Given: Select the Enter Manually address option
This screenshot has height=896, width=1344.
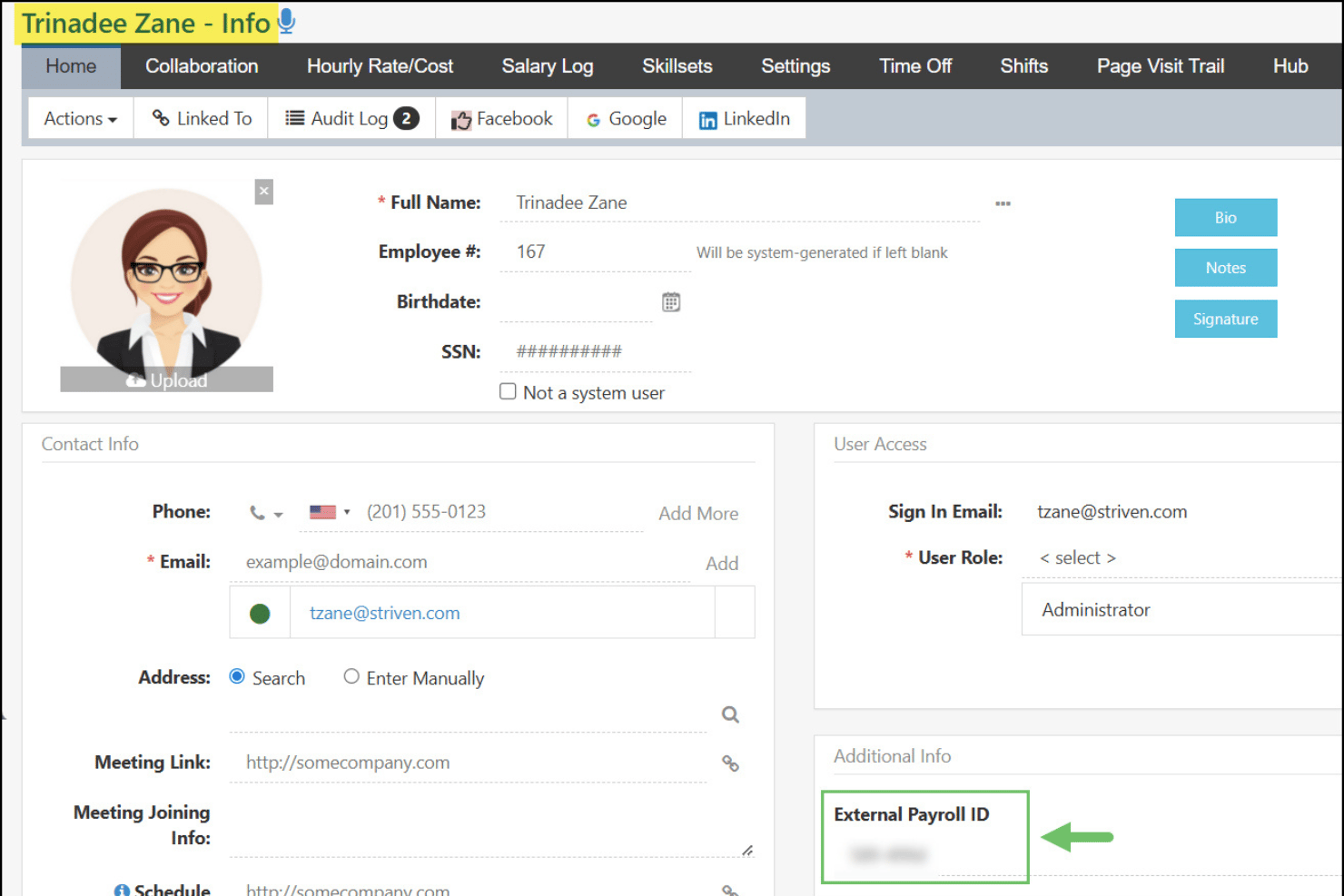Looking at the screenshot, I should [x=351, y=676].
